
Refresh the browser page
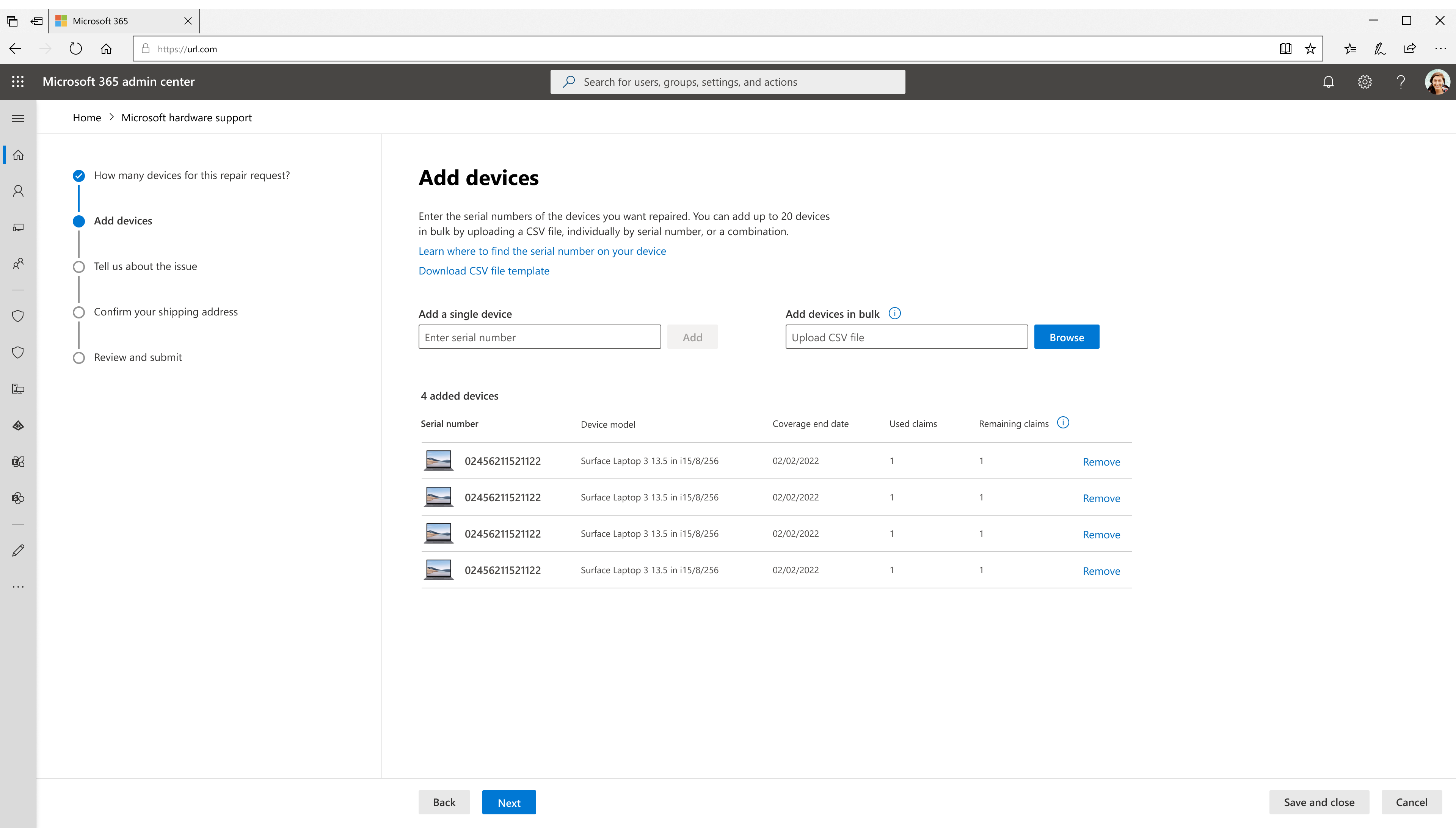(76, 49)
